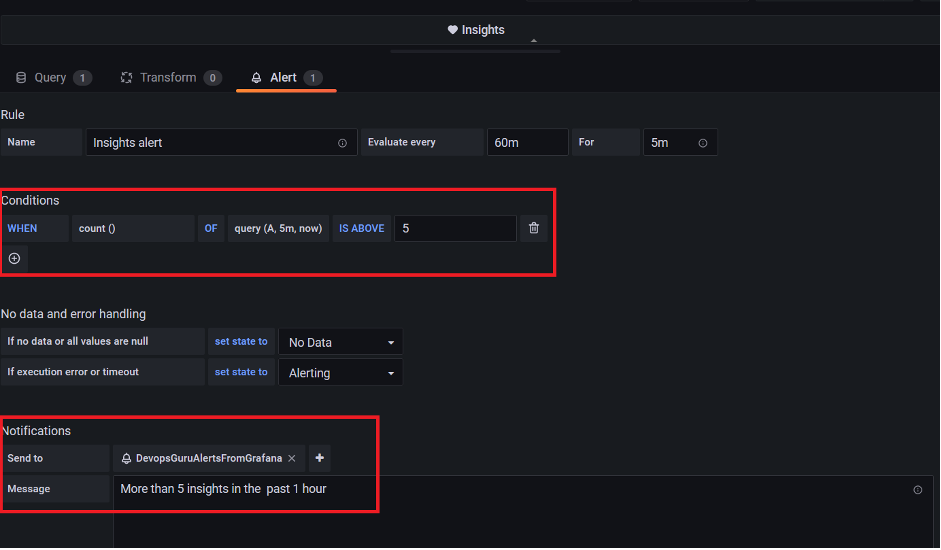
Task: Add a new condition with the plus circle
Action: (x=14, y=259)
